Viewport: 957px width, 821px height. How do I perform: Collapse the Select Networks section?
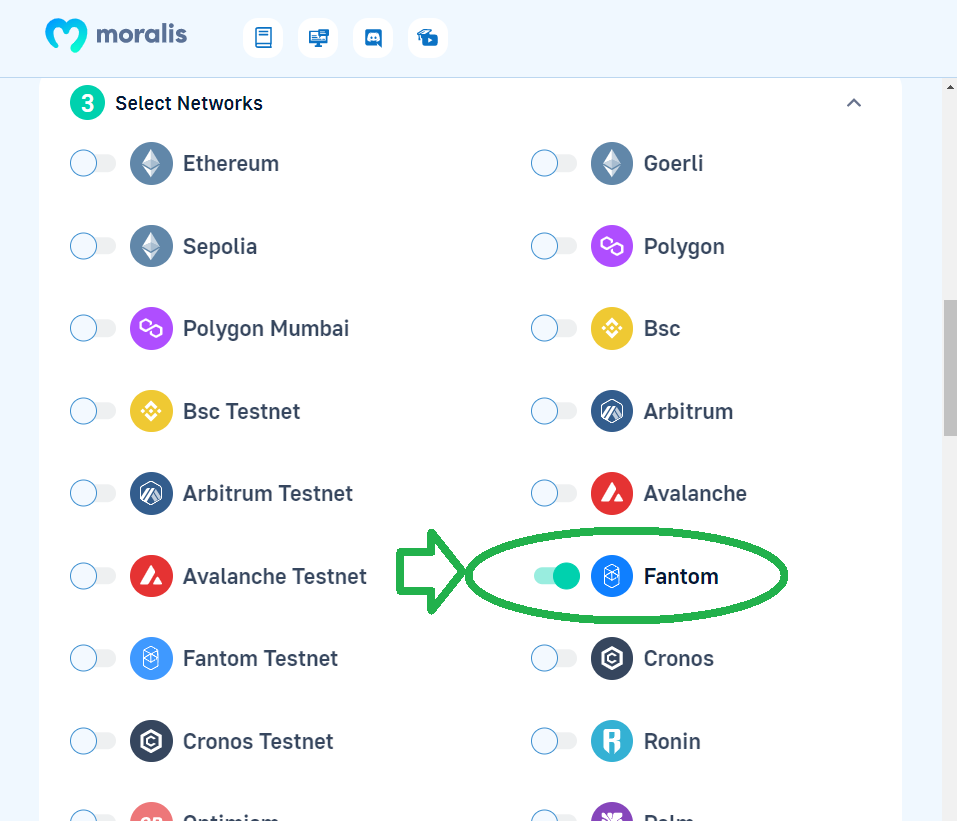point(854,103)
